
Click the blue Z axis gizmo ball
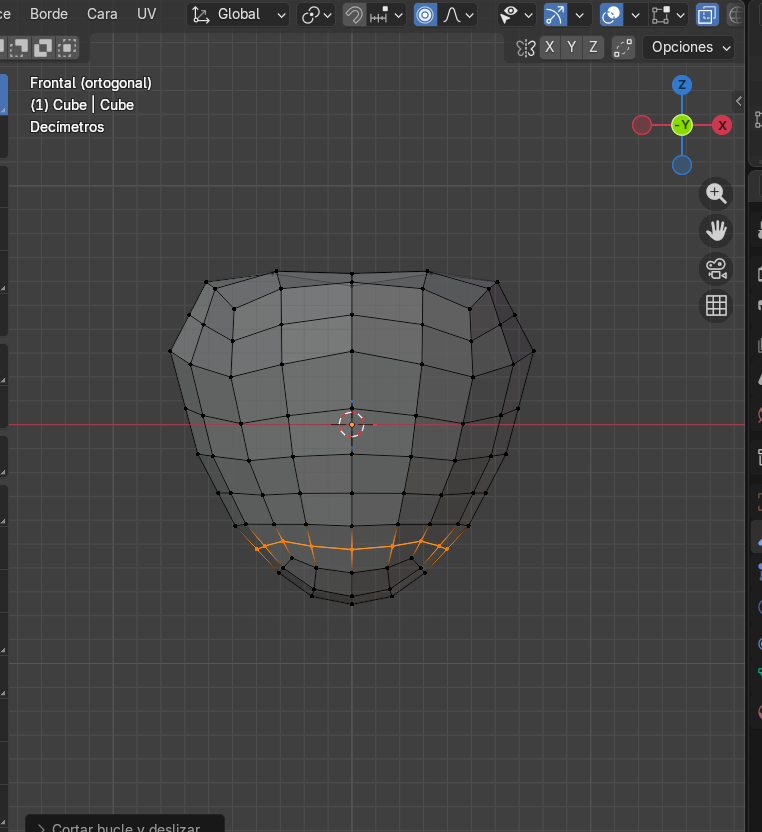(682, 85)
